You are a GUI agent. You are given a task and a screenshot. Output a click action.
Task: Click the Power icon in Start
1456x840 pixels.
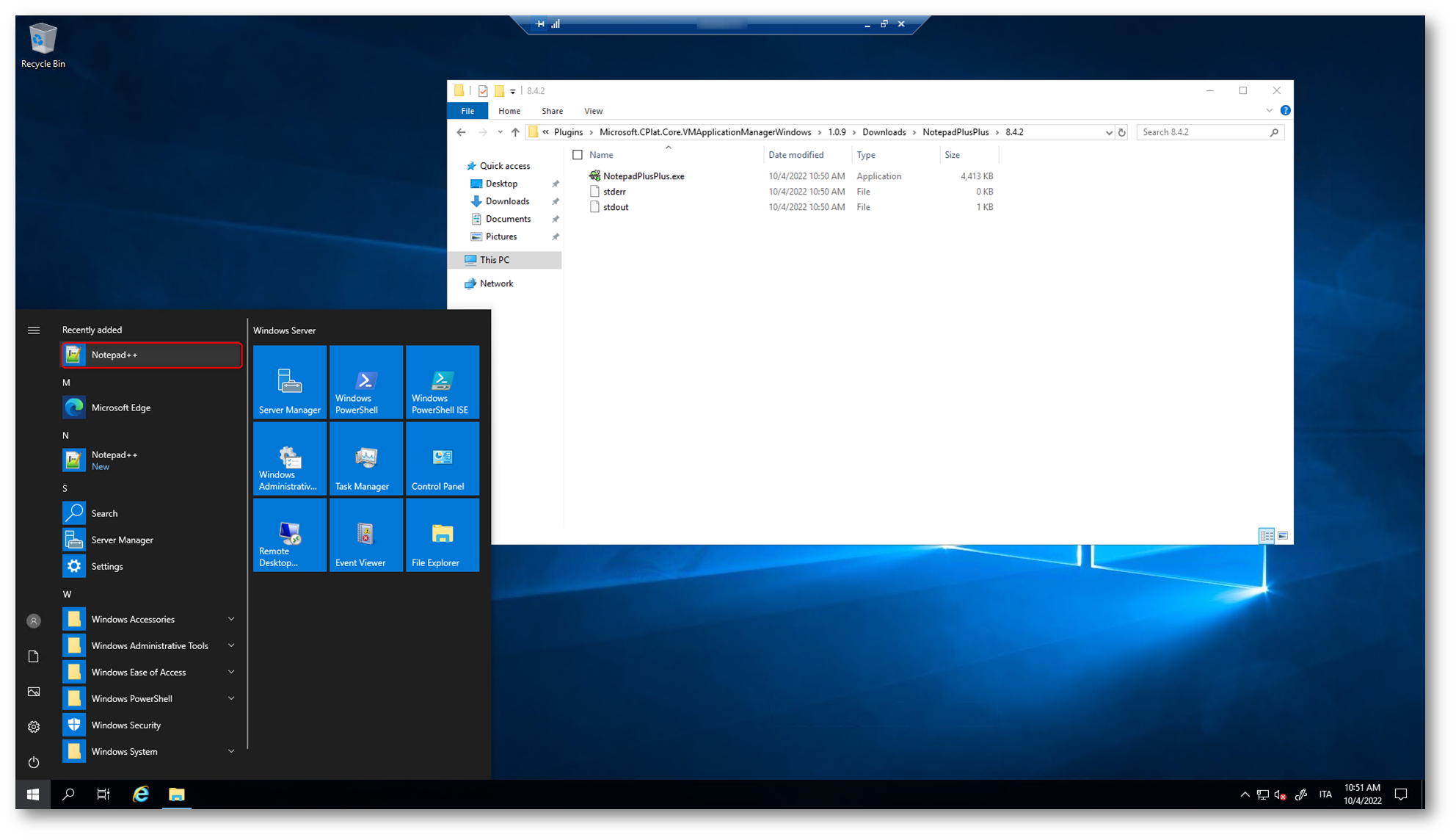(x=34, y=762)
